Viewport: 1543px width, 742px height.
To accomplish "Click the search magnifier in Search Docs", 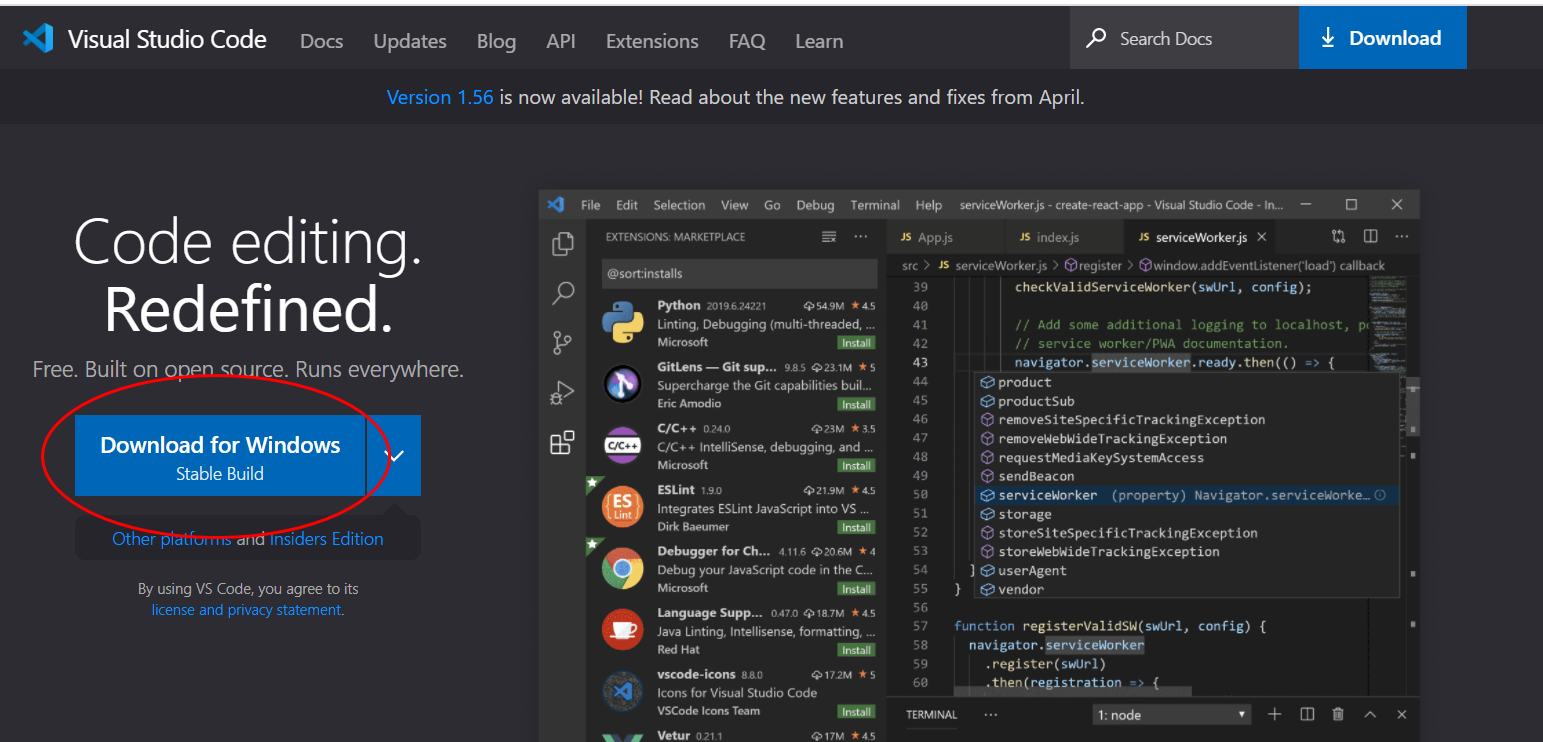I will (1097, 38).
